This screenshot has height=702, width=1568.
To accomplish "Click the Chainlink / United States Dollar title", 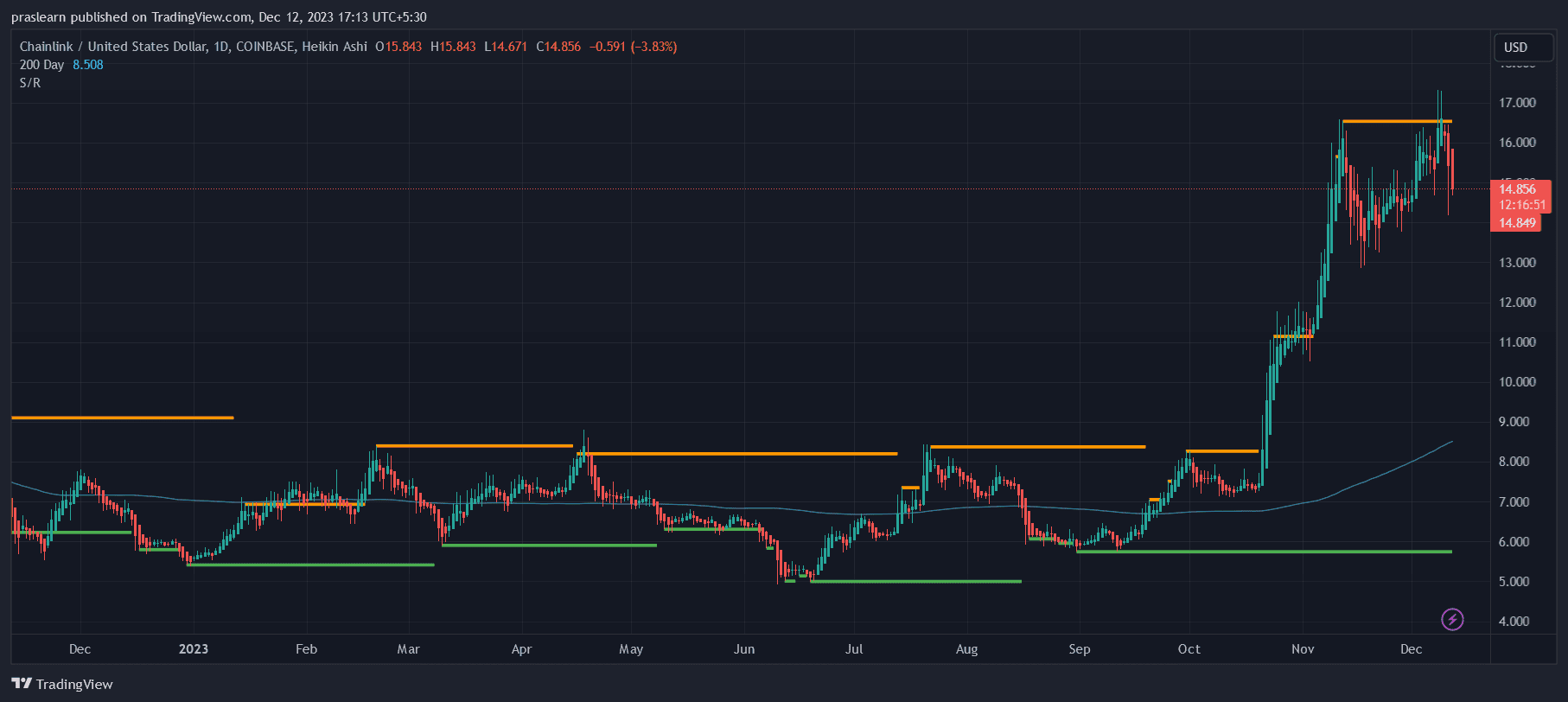I will coord(112,47).
